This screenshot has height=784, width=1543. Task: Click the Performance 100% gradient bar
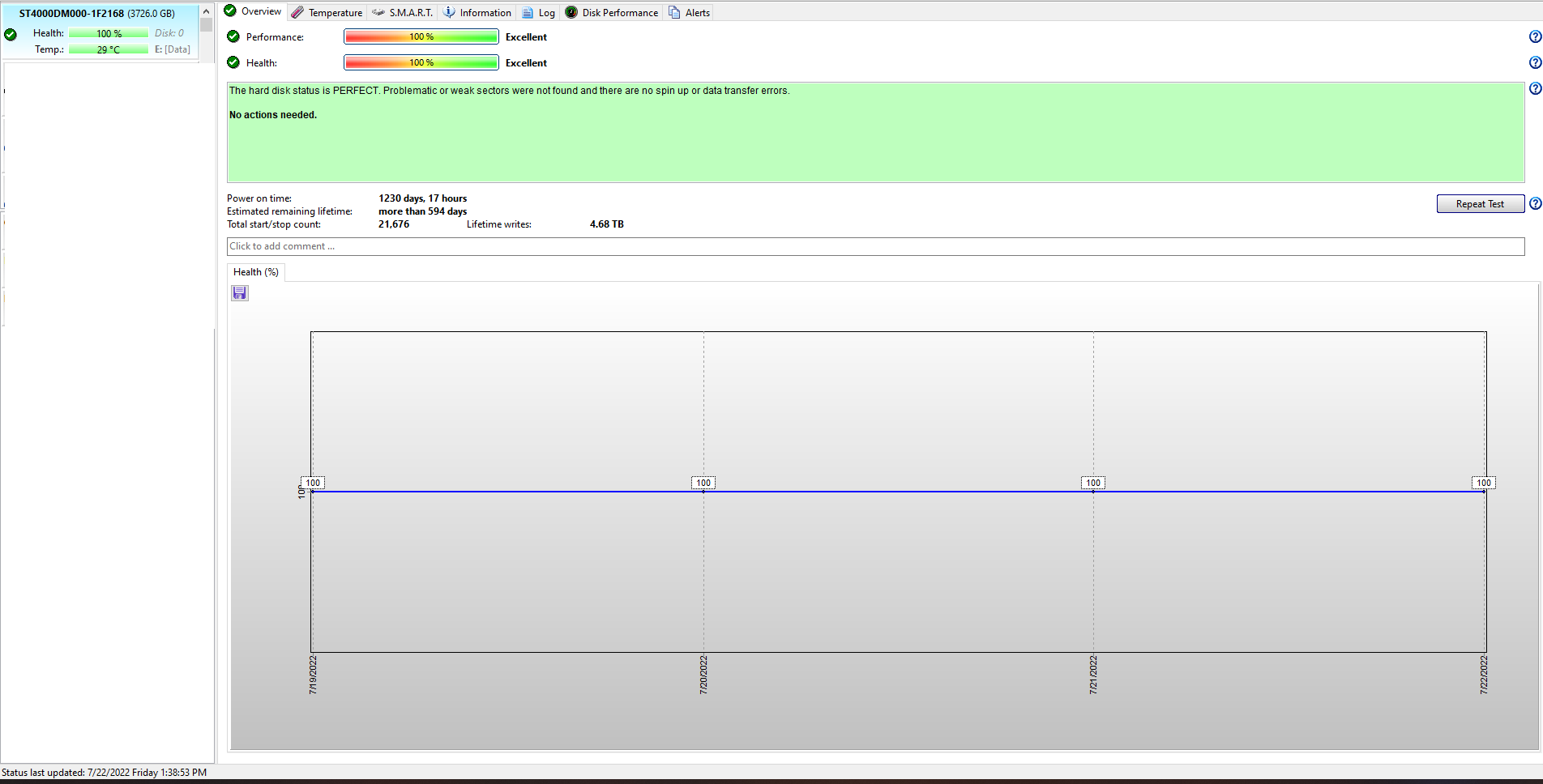point(421,36)
